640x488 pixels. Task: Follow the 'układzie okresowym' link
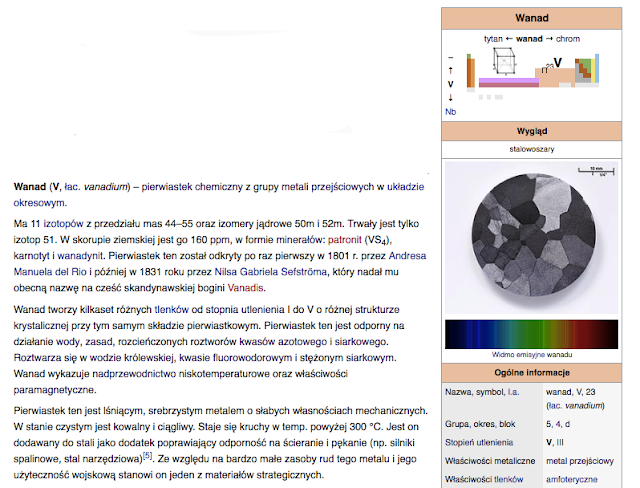pyautogui.click(x=405, y=187)
